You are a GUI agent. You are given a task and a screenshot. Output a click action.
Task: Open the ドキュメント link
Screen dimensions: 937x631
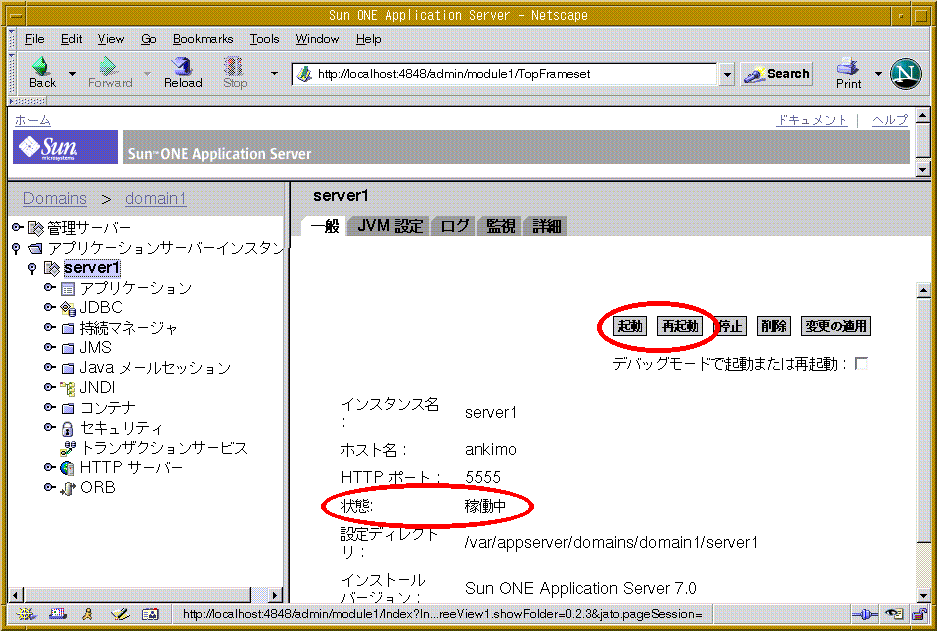tap(812, 120)
